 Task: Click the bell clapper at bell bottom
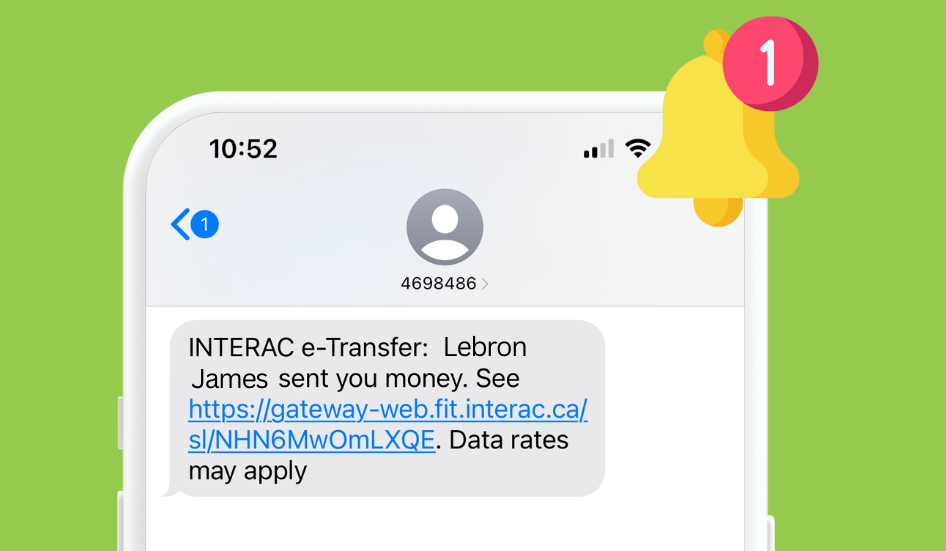coord(718,212)
